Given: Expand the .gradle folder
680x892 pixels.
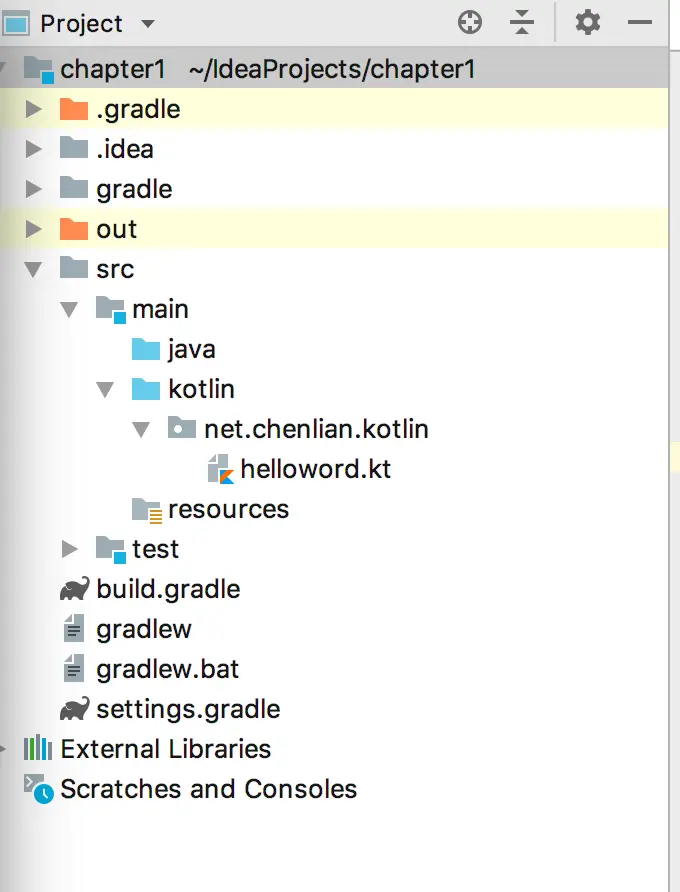Looking at the screenshot, I should point(34,109).
